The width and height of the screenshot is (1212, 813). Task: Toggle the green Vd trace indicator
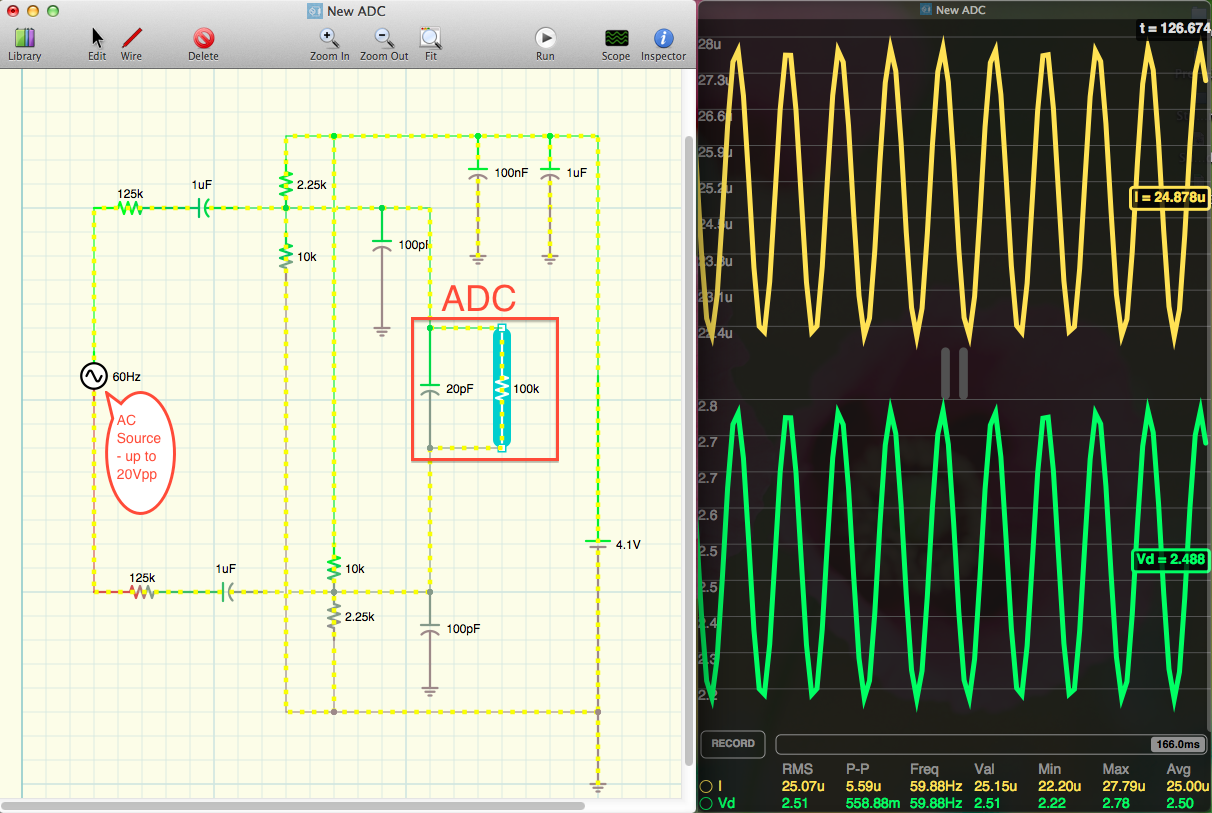click(x=706, y=803)
